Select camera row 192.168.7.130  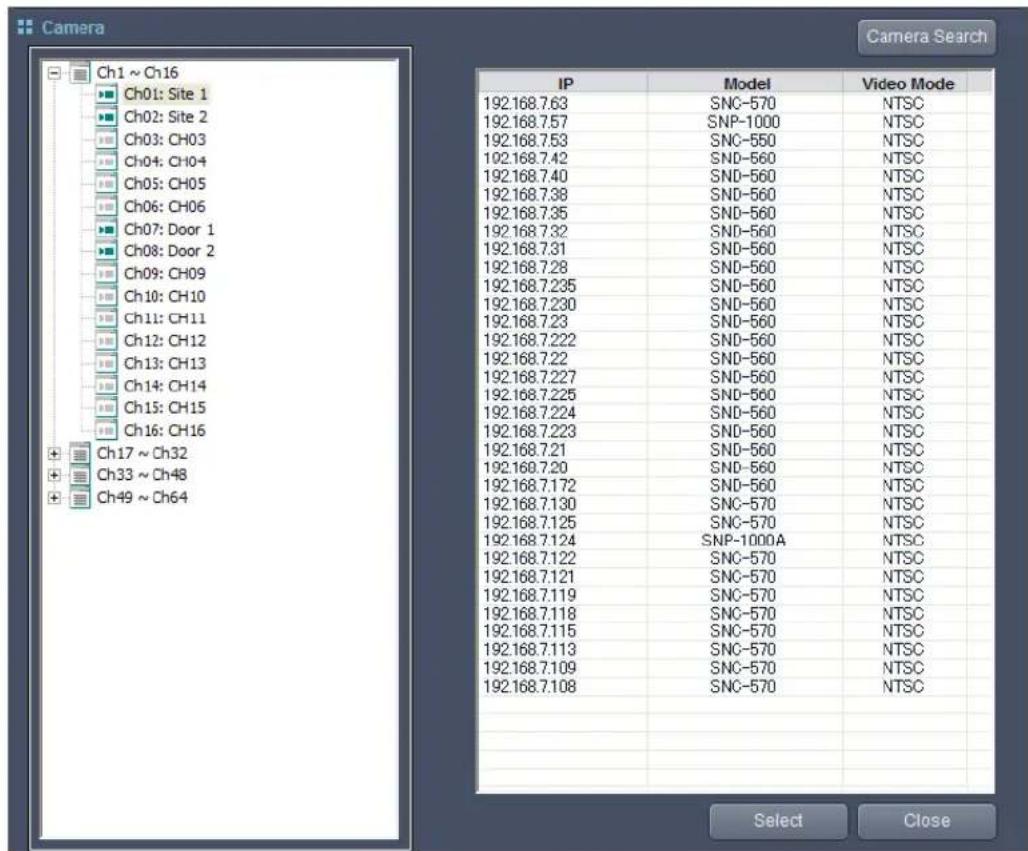tap(736, 504)
